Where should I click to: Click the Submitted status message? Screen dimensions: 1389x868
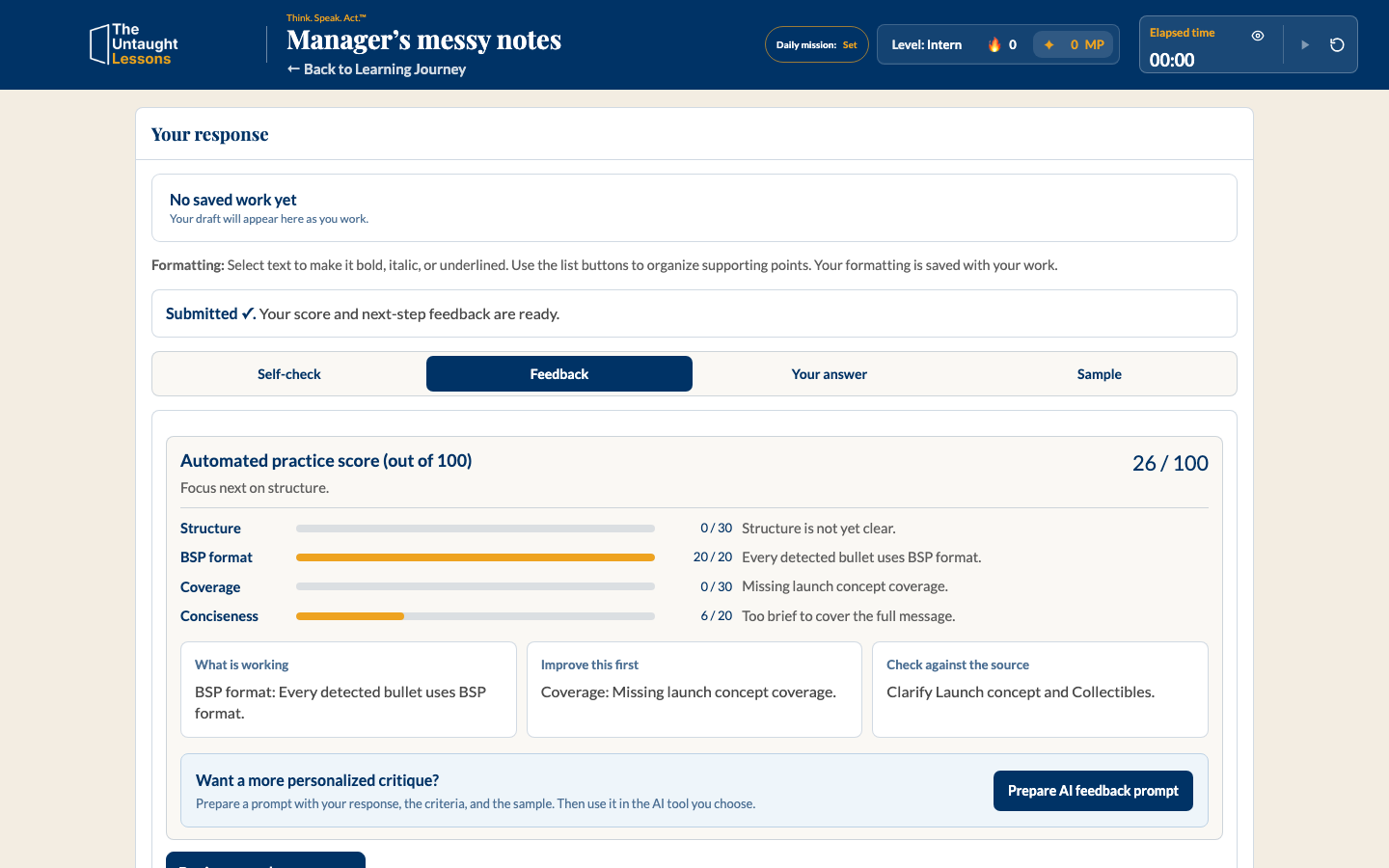[694, 313]
